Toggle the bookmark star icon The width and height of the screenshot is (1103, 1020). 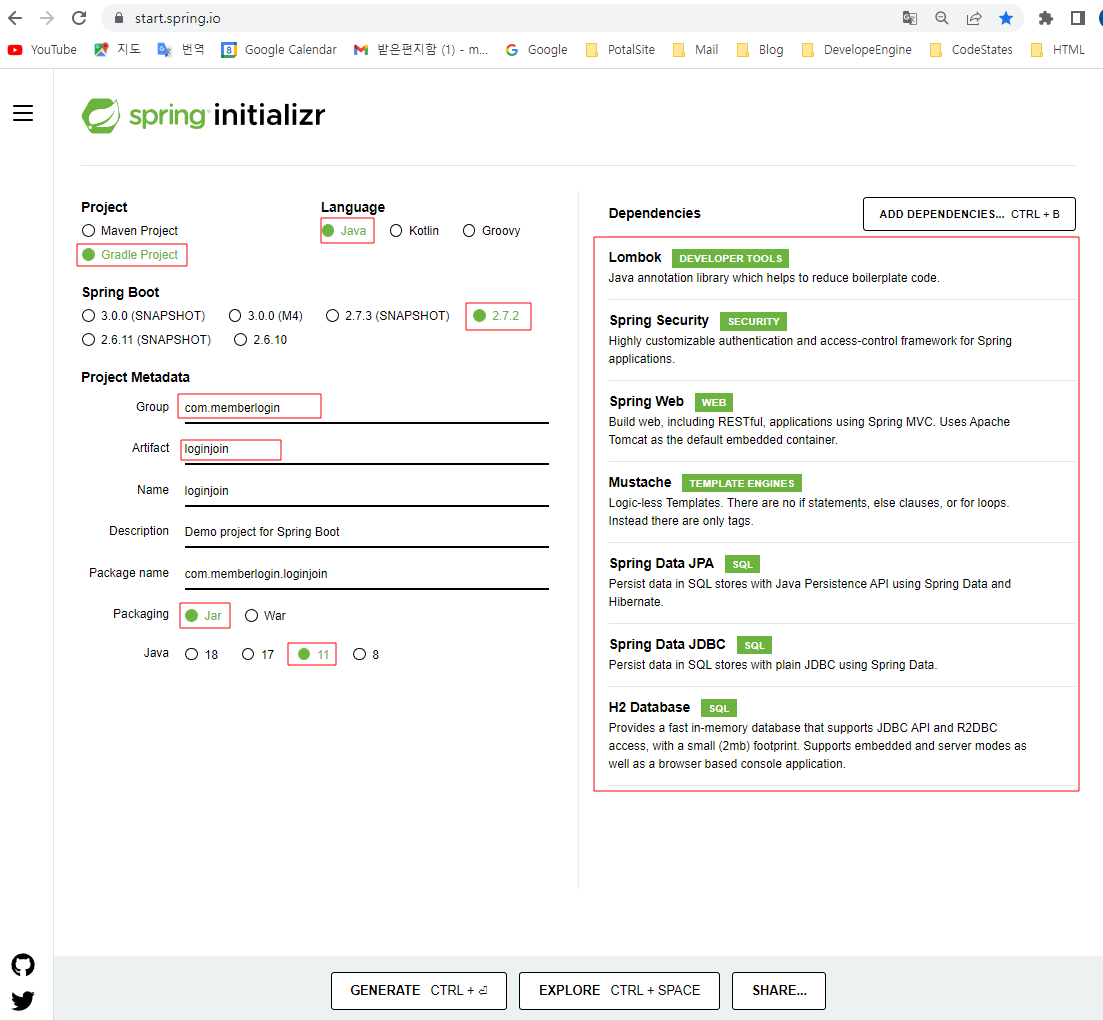click(1006, 18)
